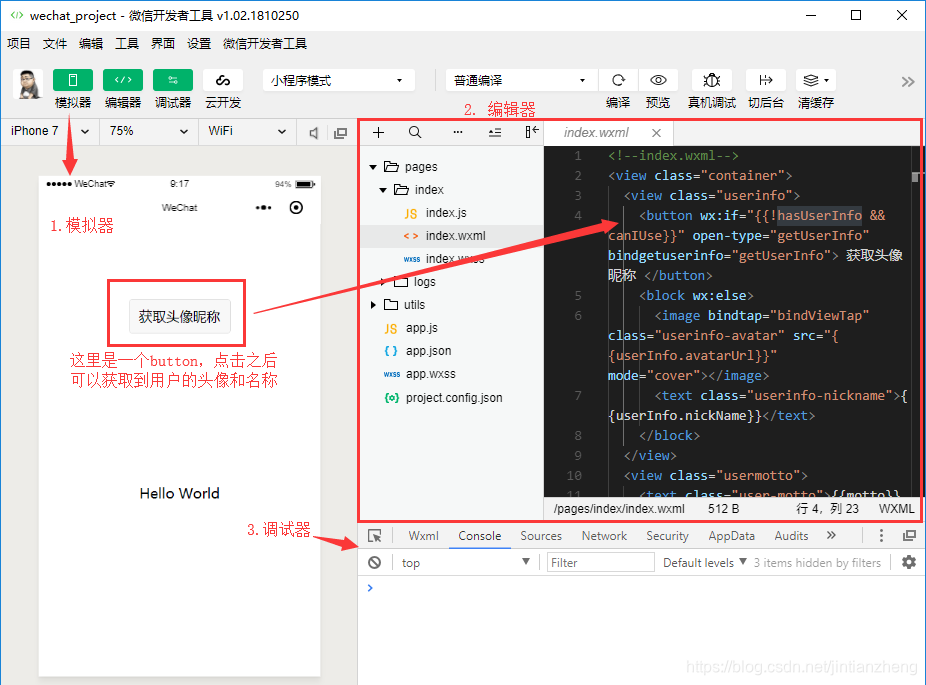Open the 工具 menu

tap(126, 44)
